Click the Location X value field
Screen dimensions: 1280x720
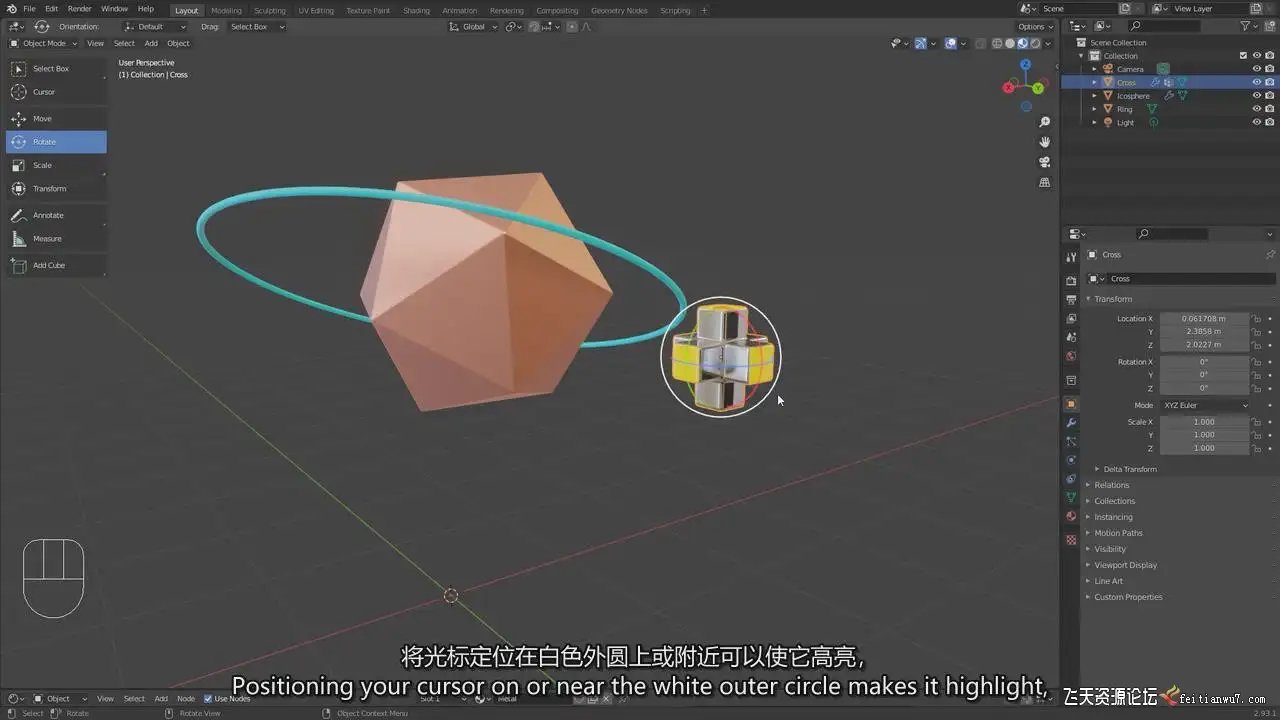click(1205, 319)
